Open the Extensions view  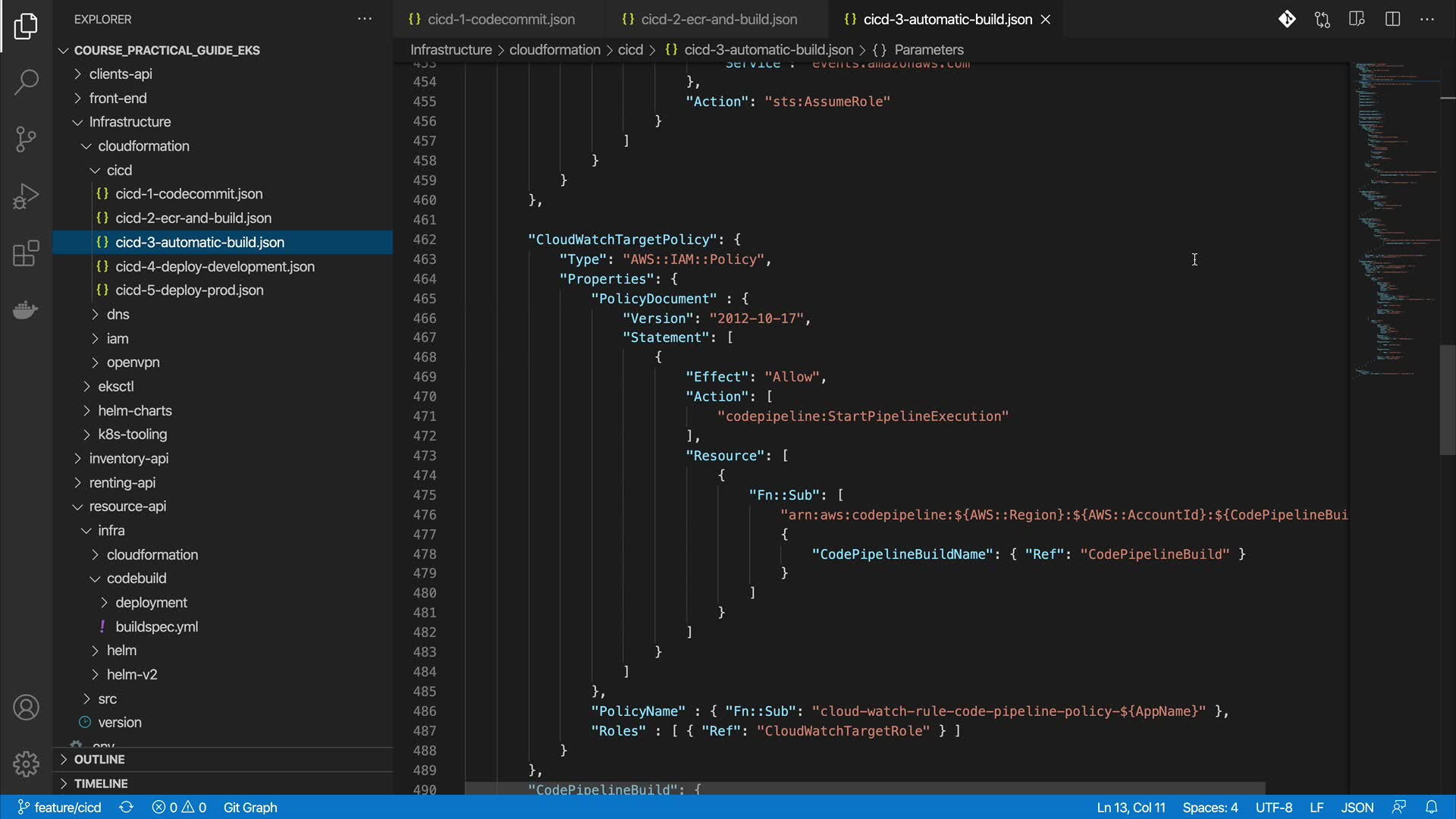(x=26, y=253)
